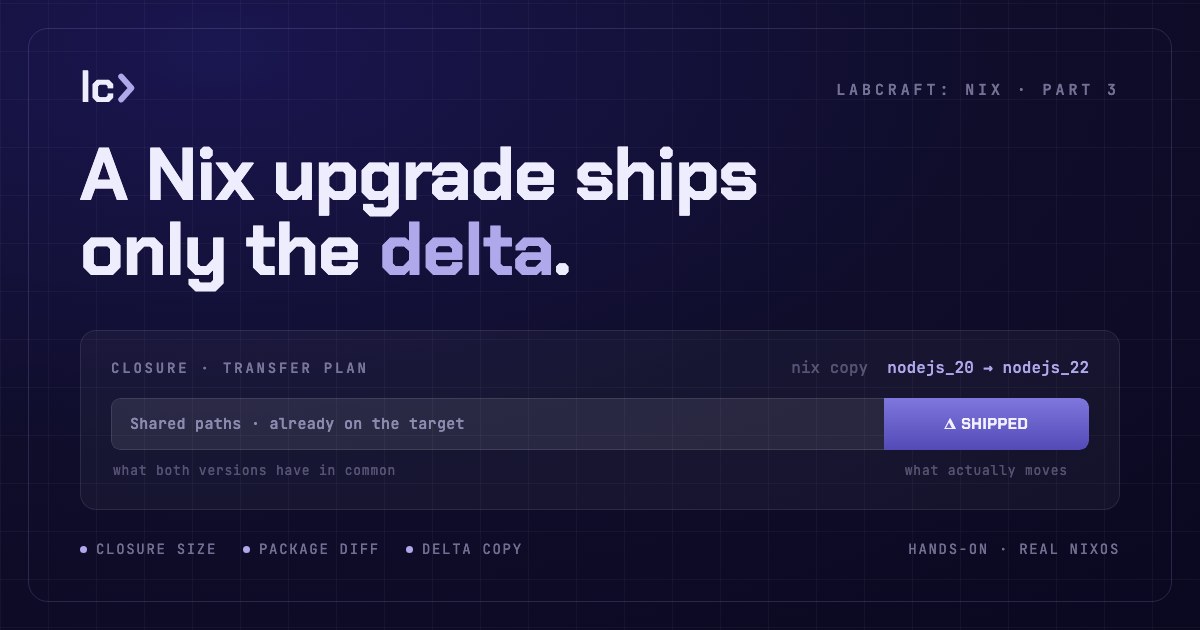Click the Shared paths bar segment
1200x630 pixels.
click(497, 424)
